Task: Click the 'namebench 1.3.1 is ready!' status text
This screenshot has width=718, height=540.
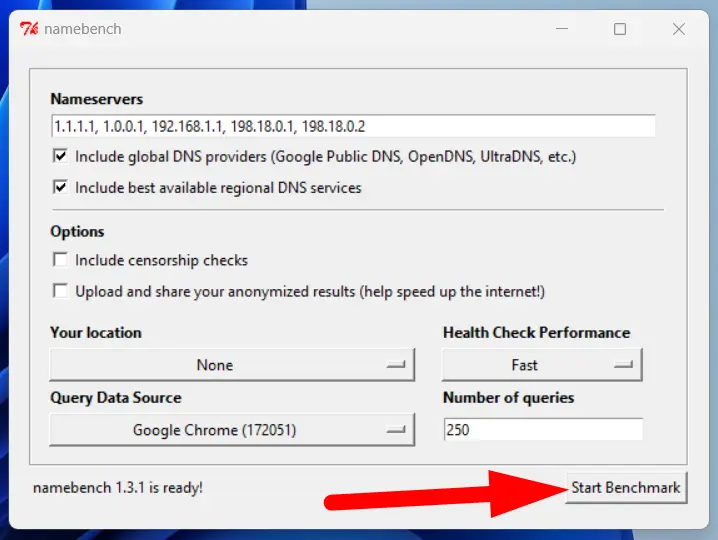Action: (118, 488)
